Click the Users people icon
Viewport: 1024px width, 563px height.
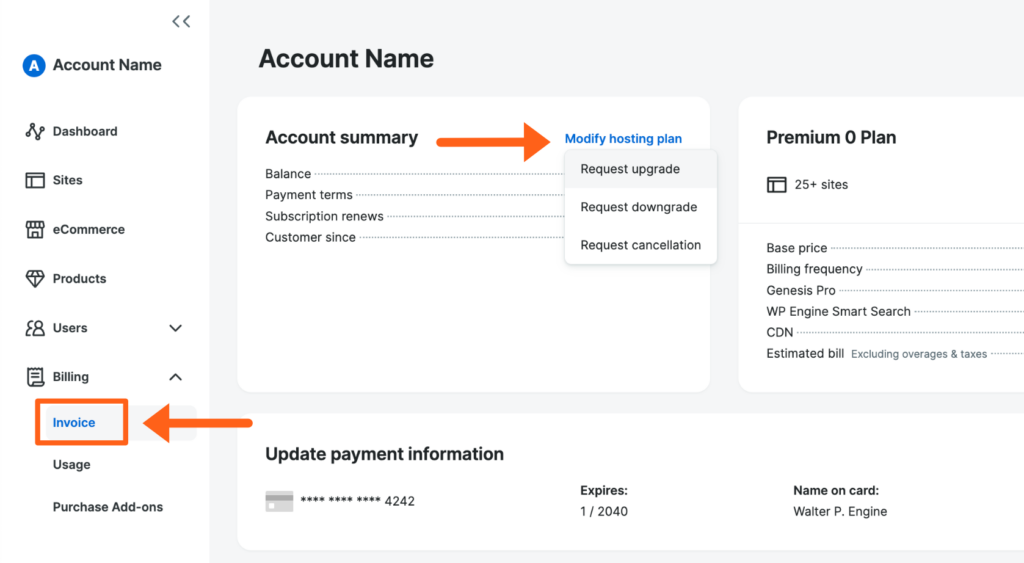pos(35,328)
